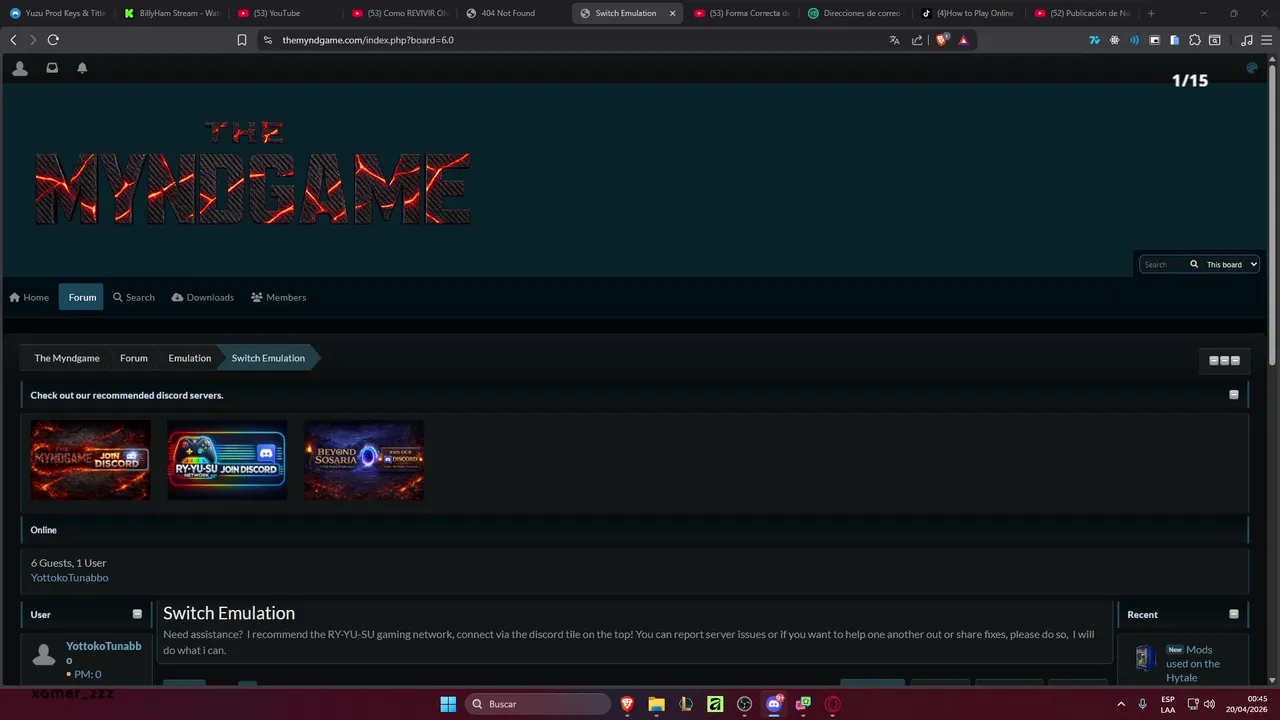This screenshot has height=720, width=1280.
Task: Click the RY-YU-SU Join Discord banner
Action: tap(227, 459)
